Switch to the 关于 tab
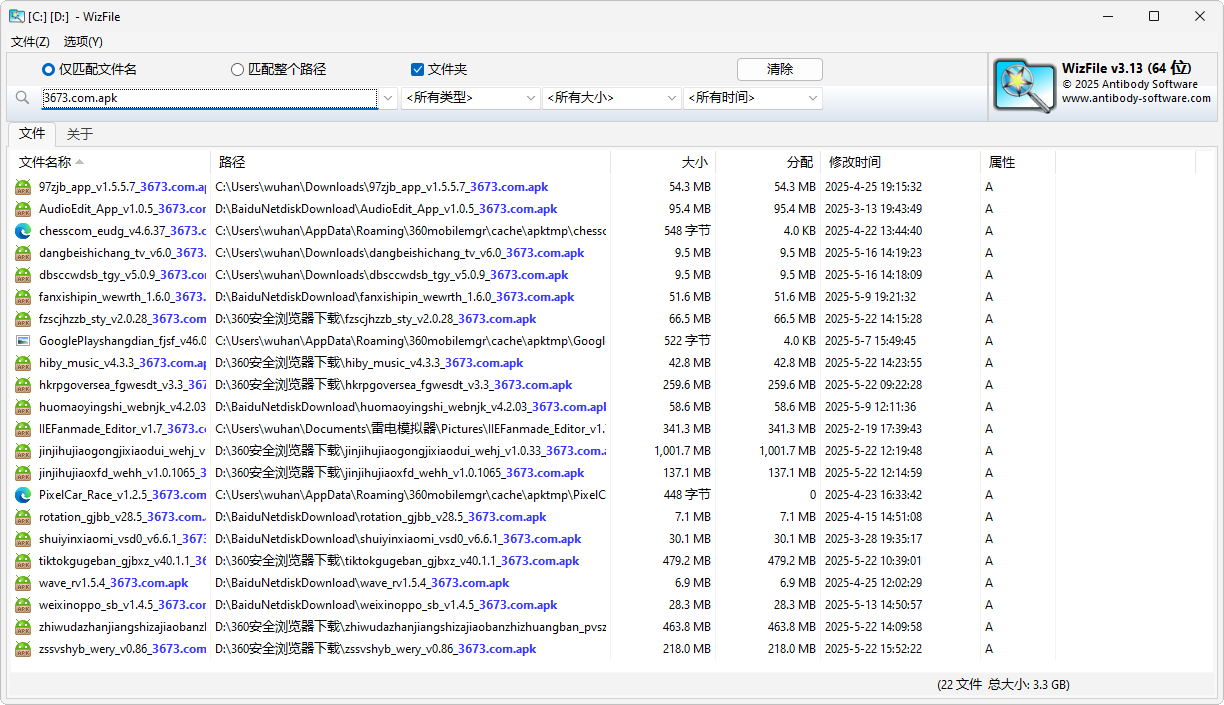Image resolution: width=1224 pixels, height=705 pixels. coord(80,134)
